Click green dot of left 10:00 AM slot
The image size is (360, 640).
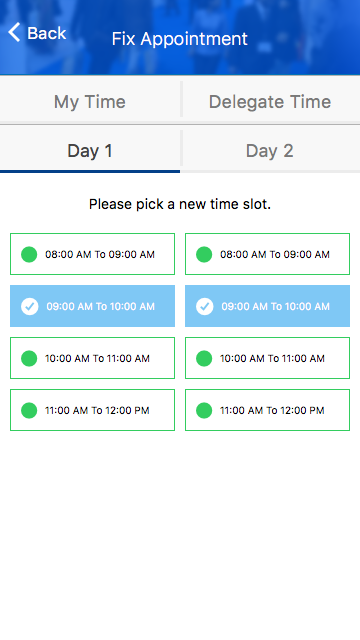pyautogui.click(x=29, y=358)
